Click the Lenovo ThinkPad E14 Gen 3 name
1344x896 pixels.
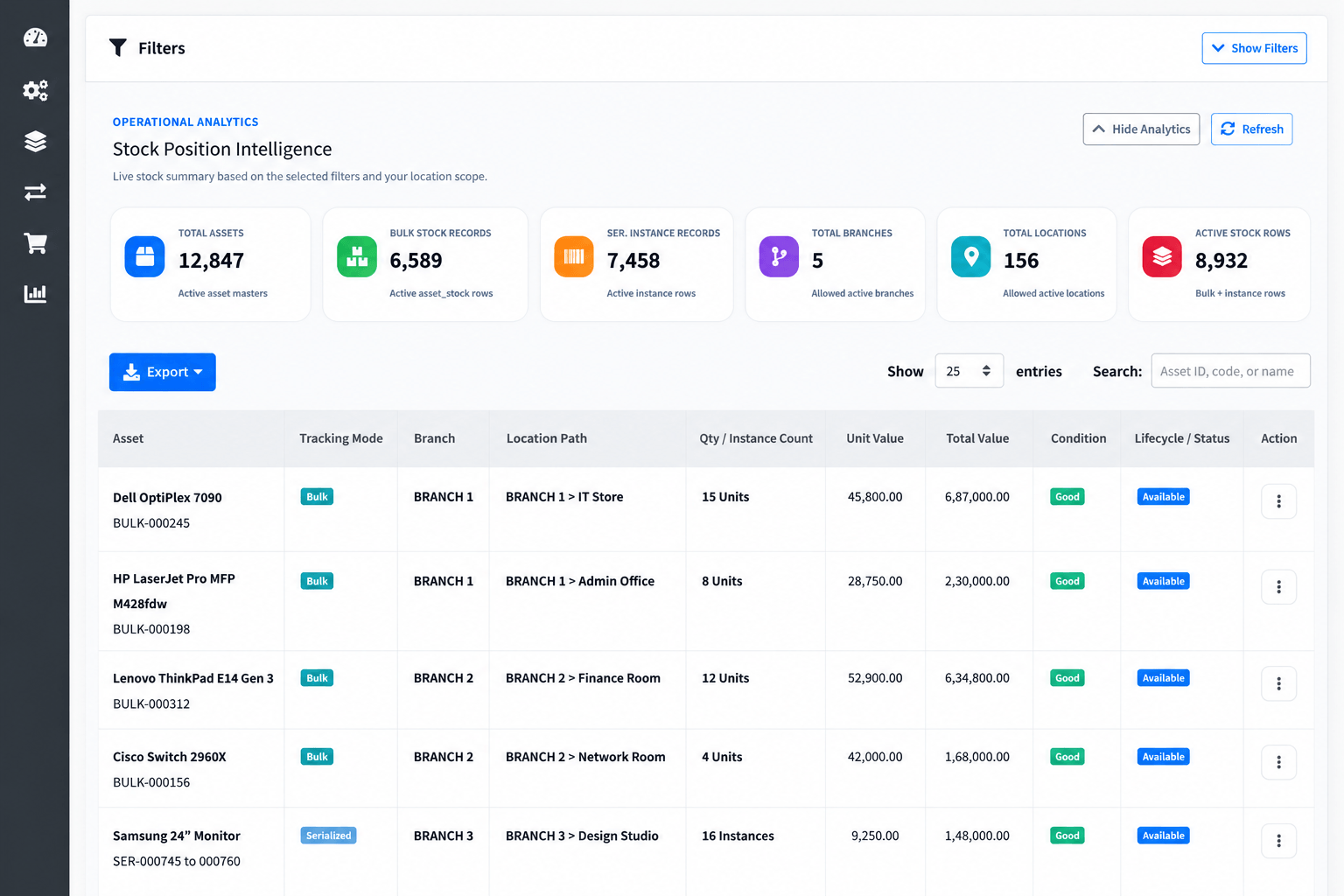193,678
